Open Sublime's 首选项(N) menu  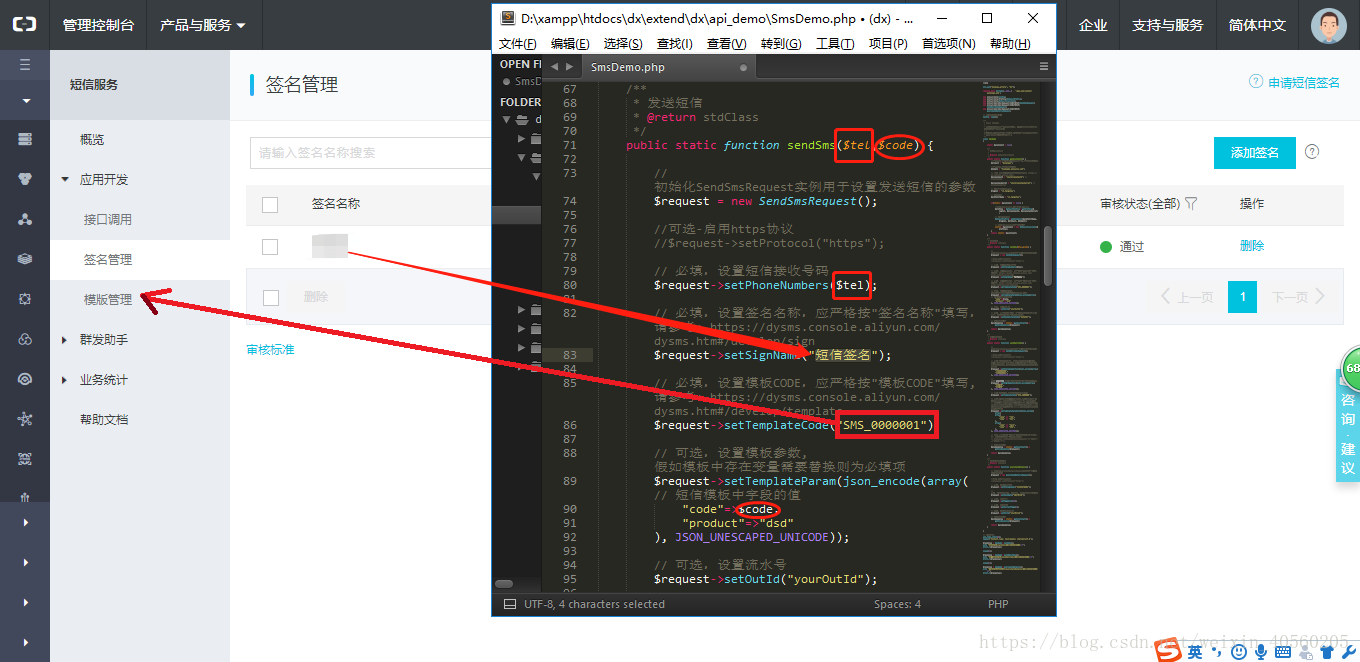tap(948, 43)
